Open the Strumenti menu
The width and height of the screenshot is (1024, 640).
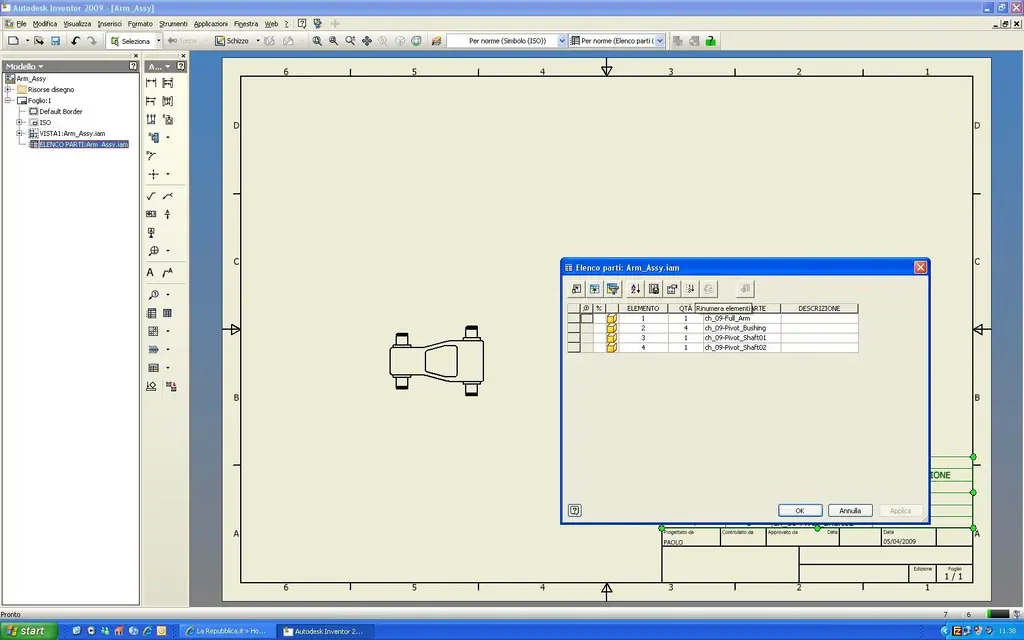(173, 24)
